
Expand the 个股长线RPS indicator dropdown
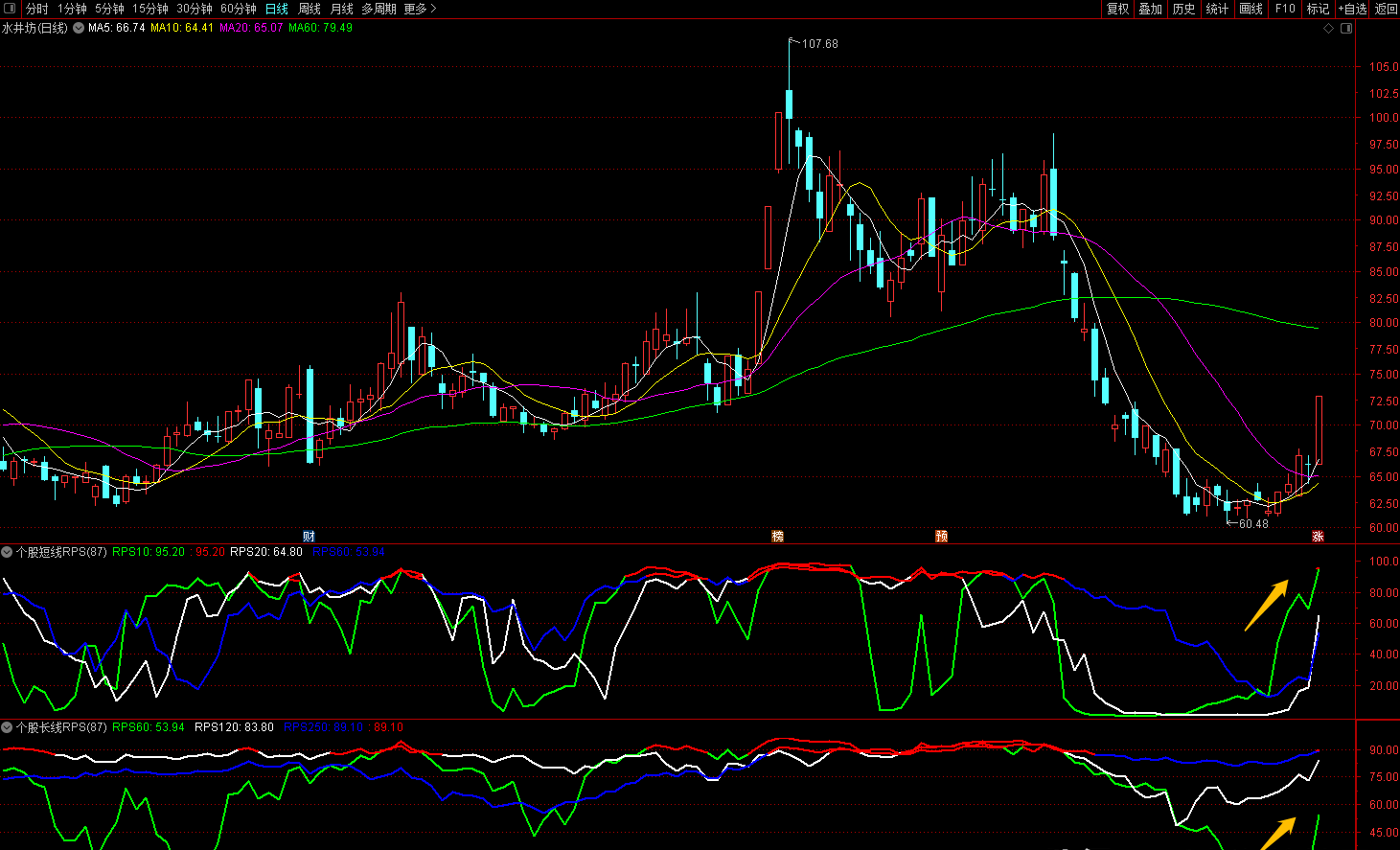[7, 727]
